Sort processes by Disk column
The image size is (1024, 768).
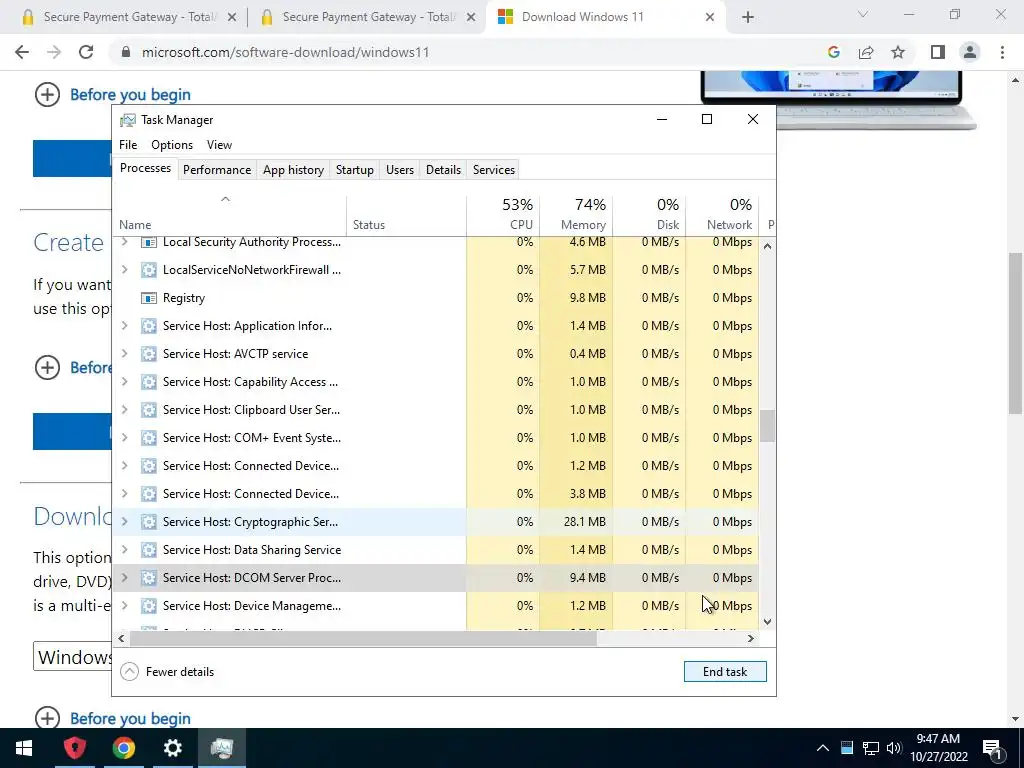click(650, 215)
